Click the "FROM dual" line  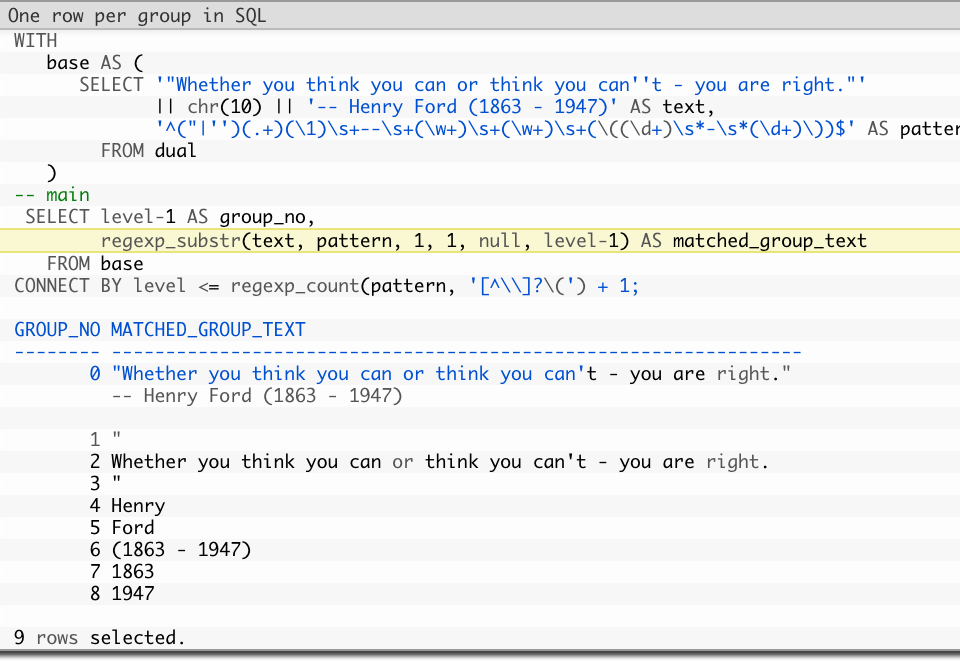tap(147, 150)
